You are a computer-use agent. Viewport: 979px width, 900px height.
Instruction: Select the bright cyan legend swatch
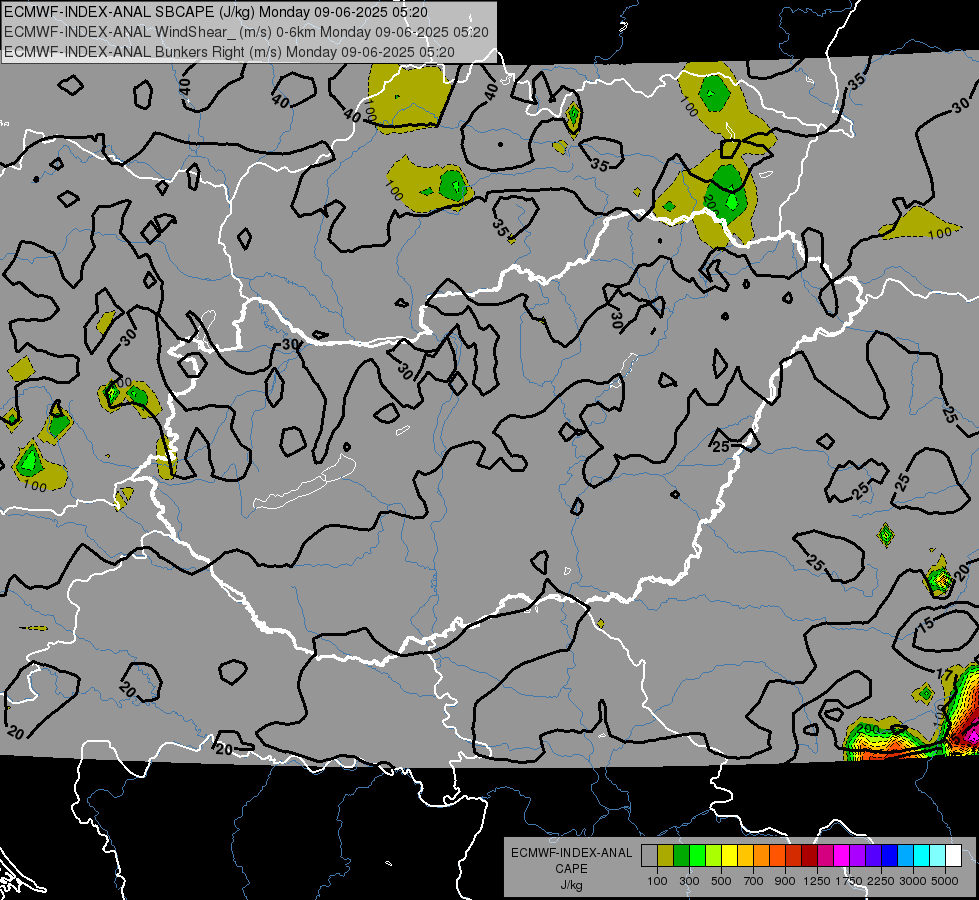[x=922, y=856]
